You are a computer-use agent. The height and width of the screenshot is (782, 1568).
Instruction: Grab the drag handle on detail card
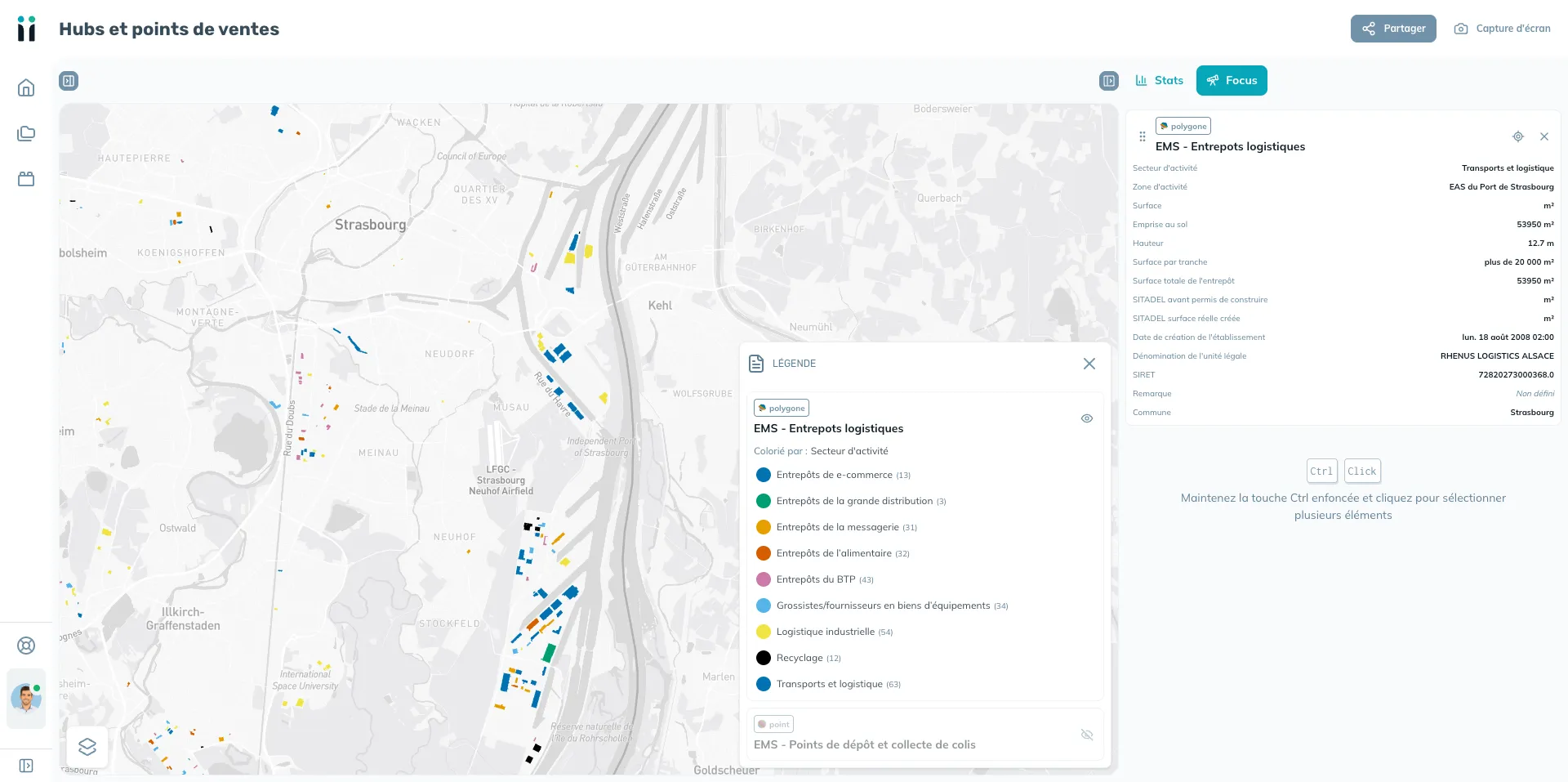(1143, 136)
